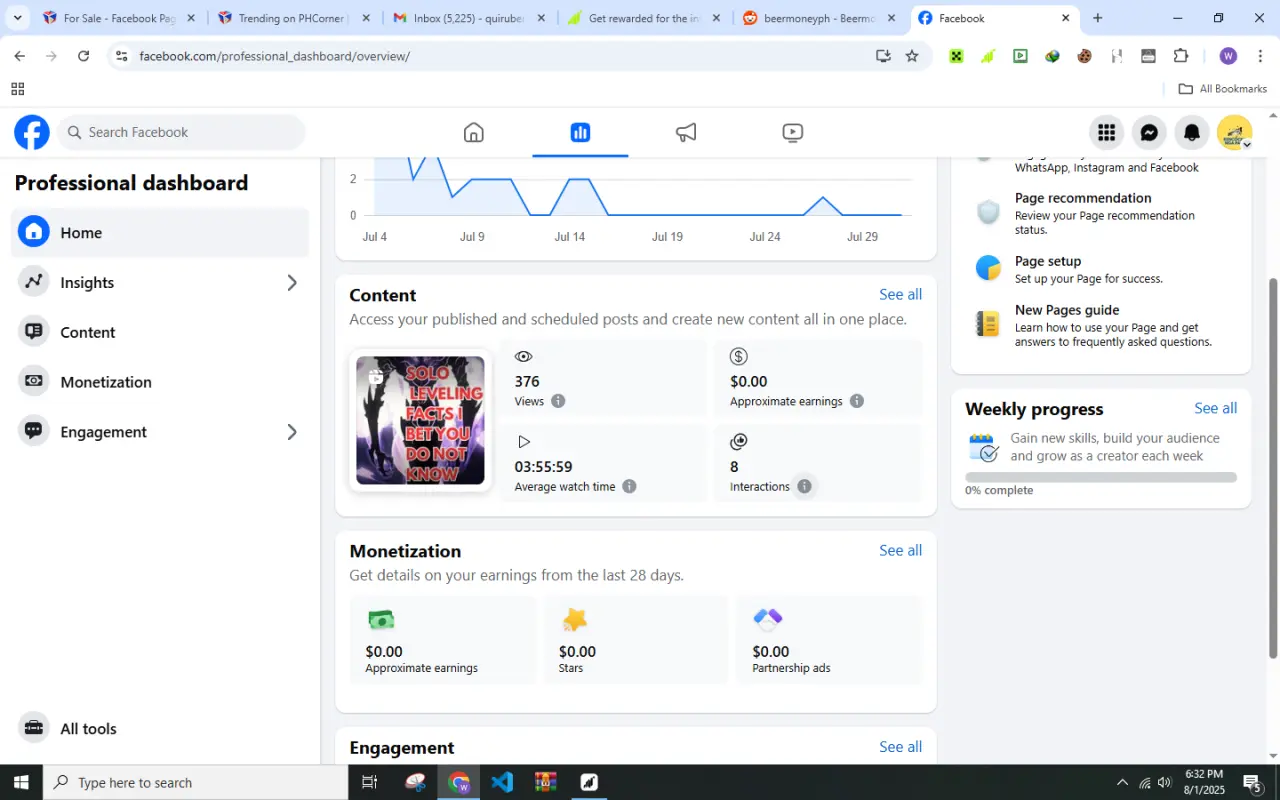Click the address bar URL

pos(274,56)
